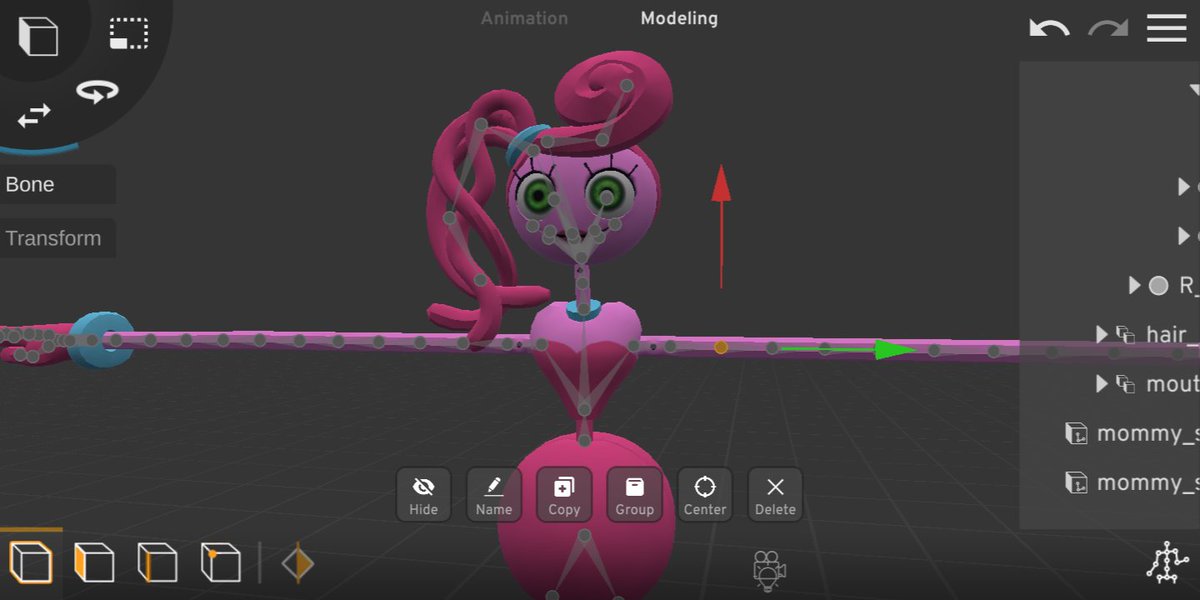This screenshot has width=1200, height=600.
Task: Switch to the Modeling tab
Action: (679, 18)
